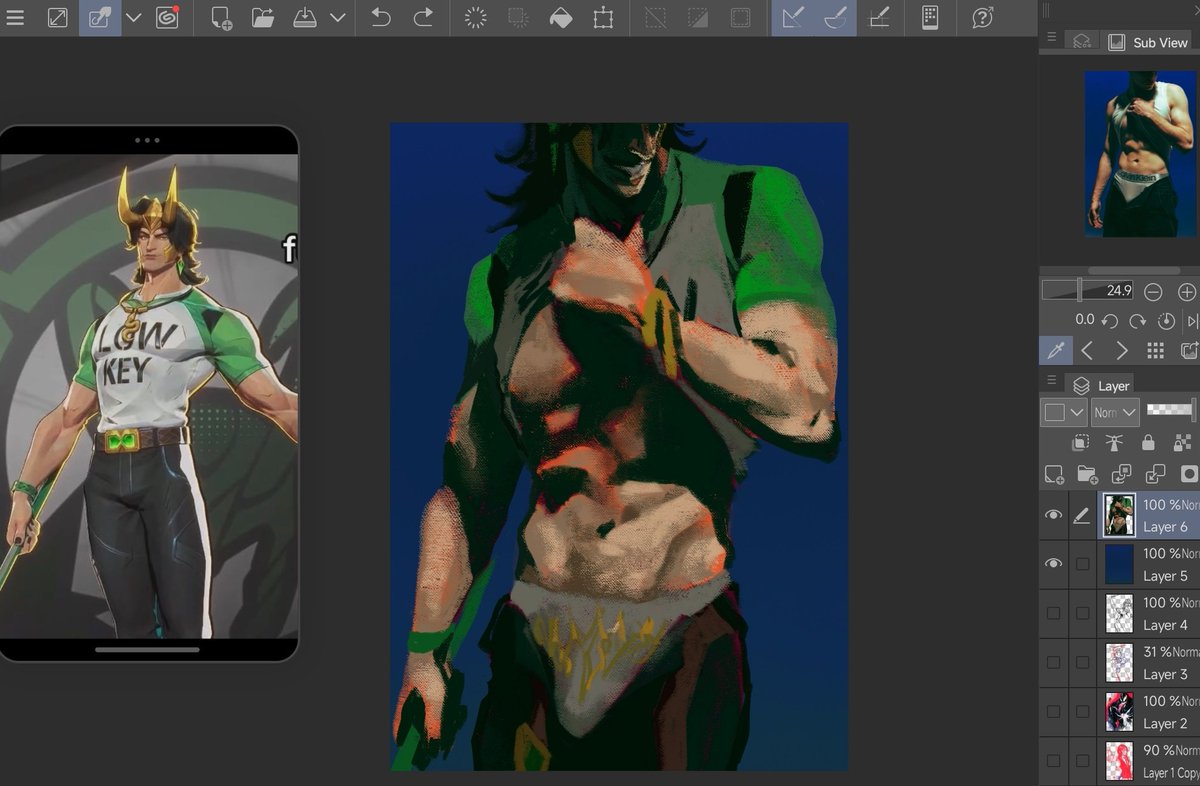1200x786 pixels.
Task: Hide Layer 6 with eye icon
Action: (1053, 515)
